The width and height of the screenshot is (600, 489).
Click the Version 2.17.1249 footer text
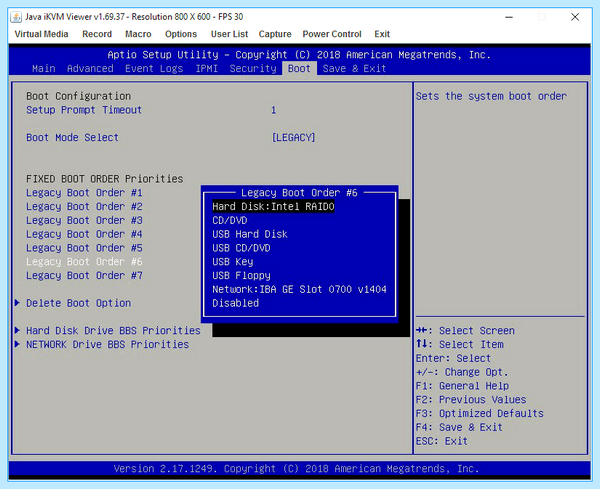pyautogui.click(x=296, y=469)
